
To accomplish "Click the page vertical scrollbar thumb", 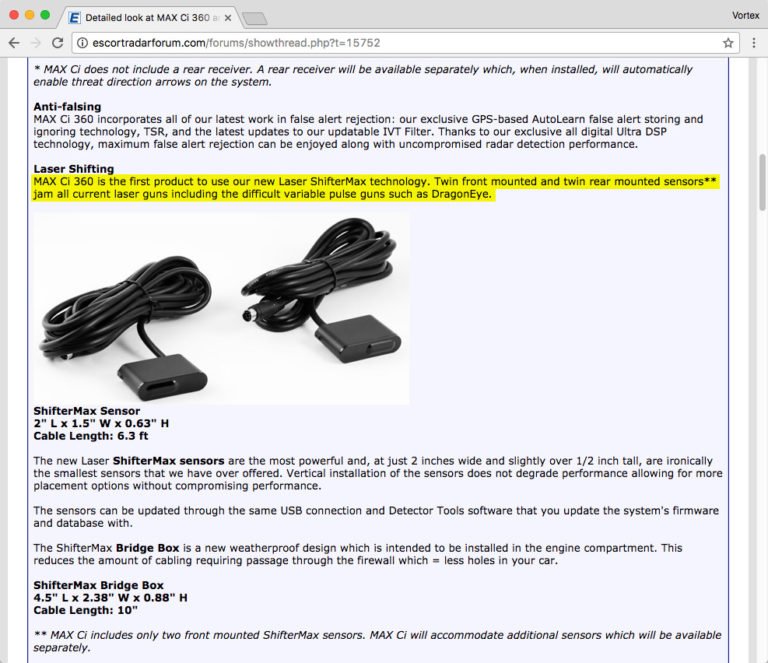I will (762, 182).
